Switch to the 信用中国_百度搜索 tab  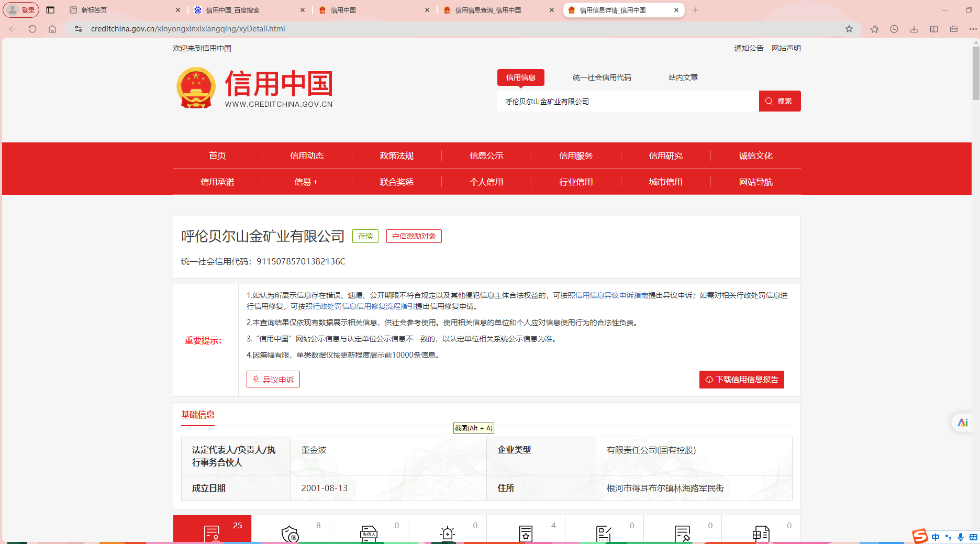250,10
